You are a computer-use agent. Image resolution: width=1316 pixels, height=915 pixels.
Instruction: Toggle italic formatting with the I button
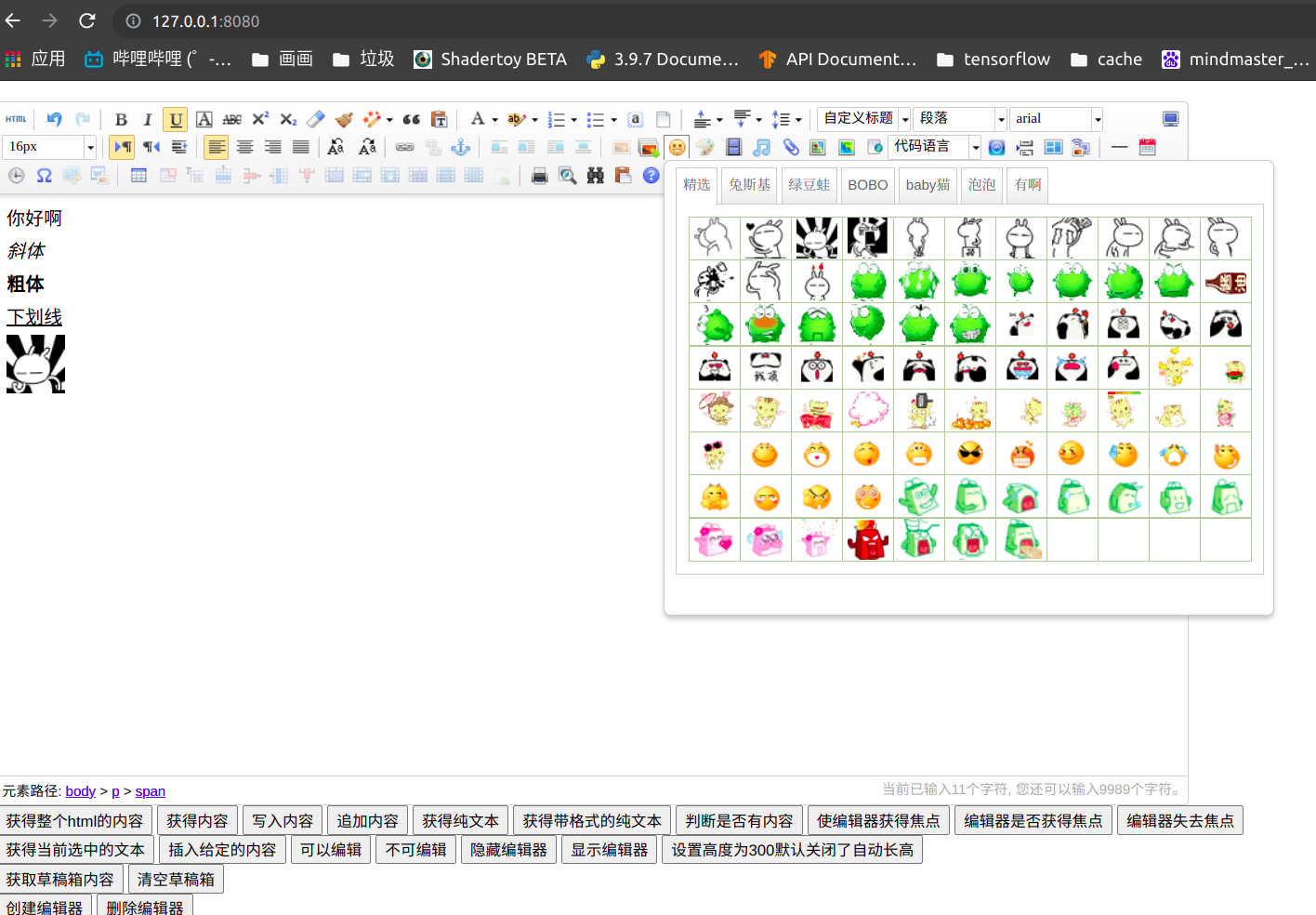coord(147,119)
